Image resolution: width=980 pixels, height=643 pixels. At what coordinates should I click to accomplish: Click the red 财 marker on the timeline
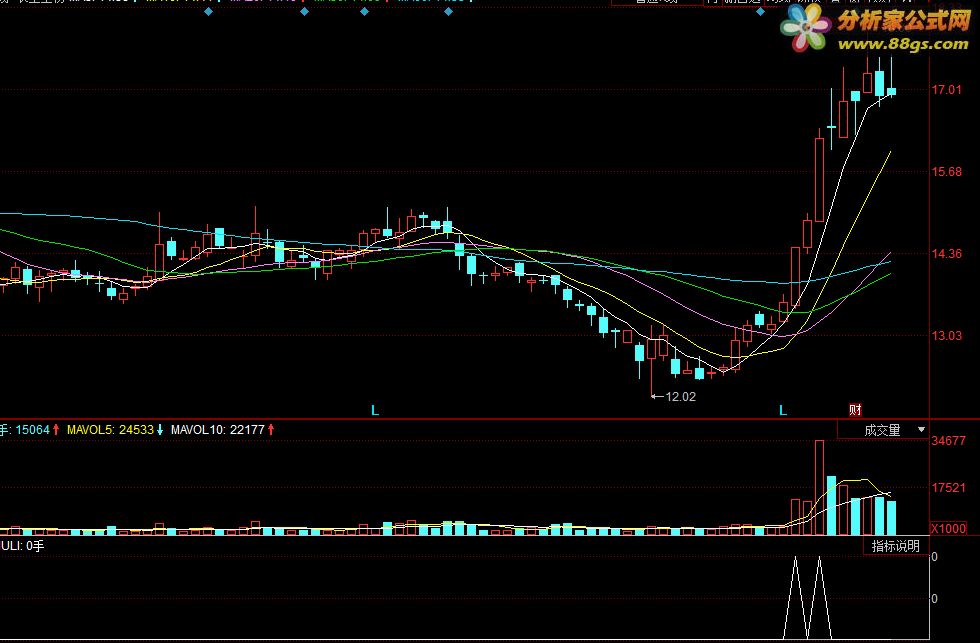[x=855, y=410]
